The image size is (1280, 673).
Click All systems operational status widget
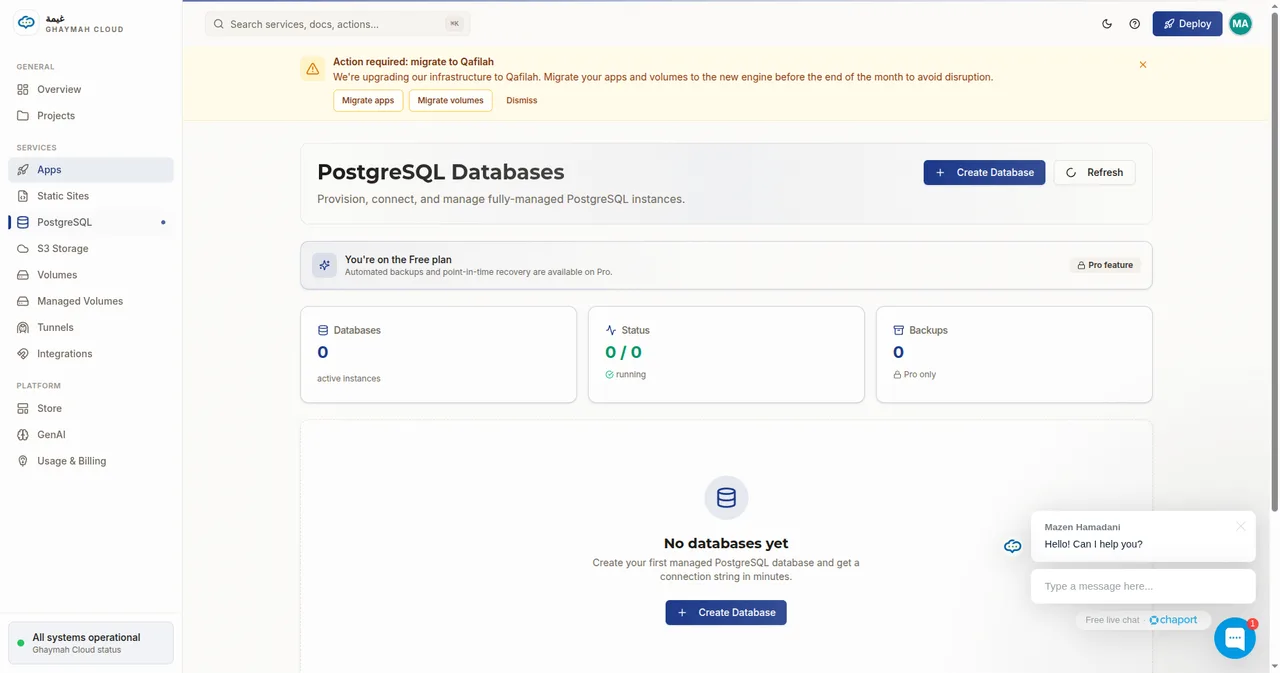[x=91, y=643]
